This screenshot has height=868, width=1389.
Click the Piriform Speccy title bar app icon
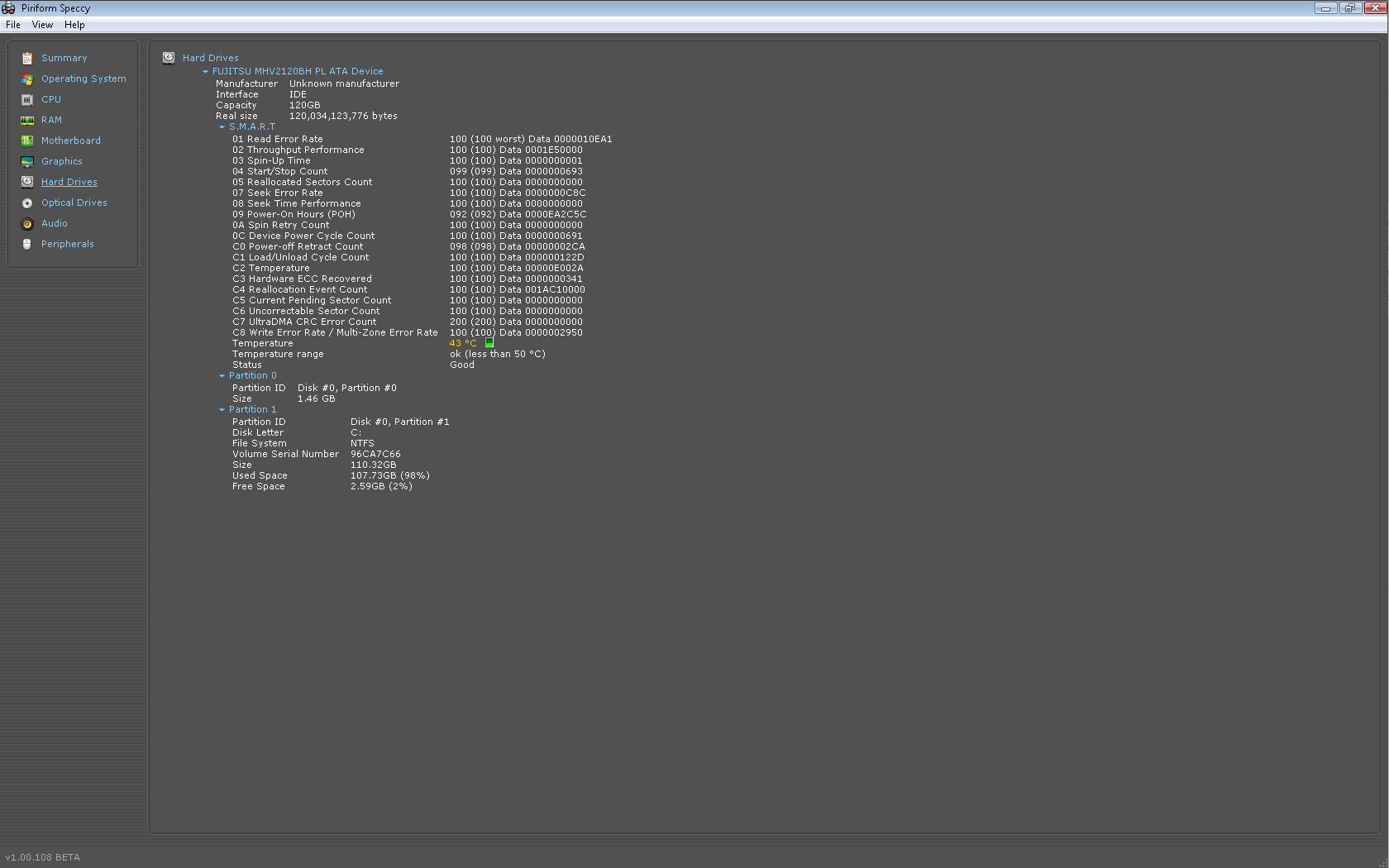coord(8,8)
